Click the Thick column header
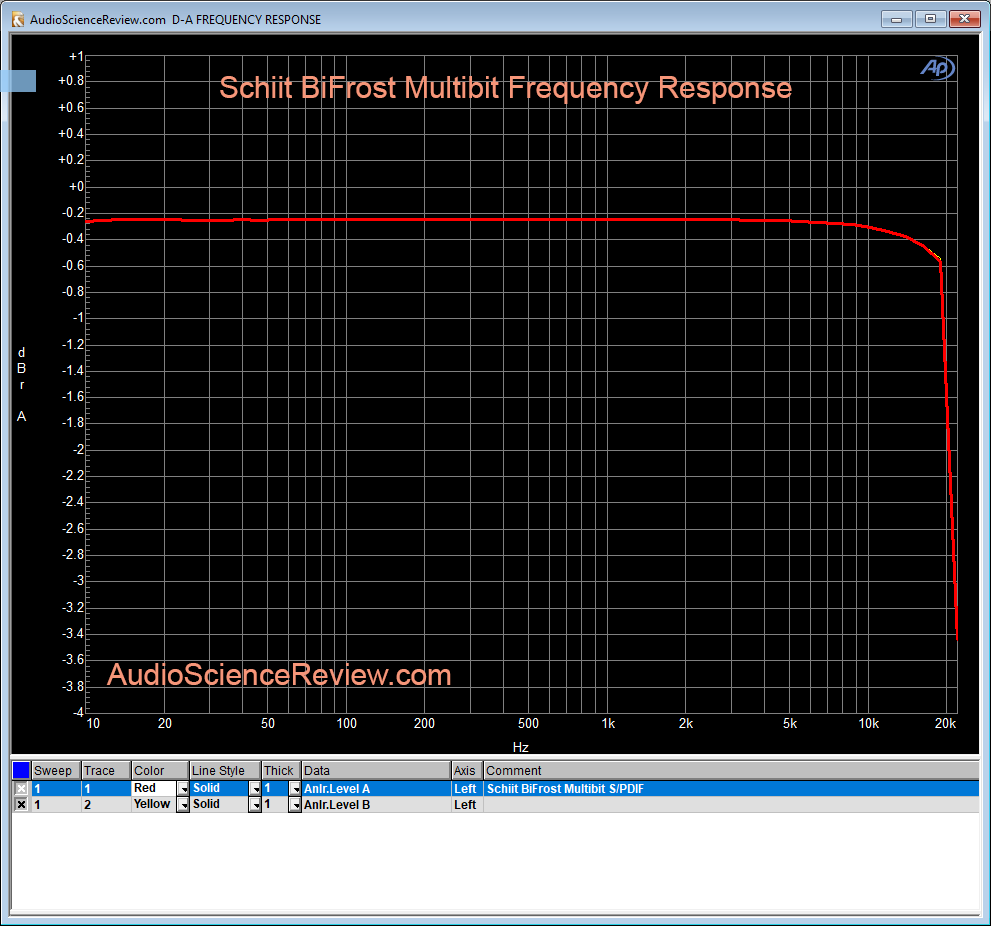 click(281, 770)
